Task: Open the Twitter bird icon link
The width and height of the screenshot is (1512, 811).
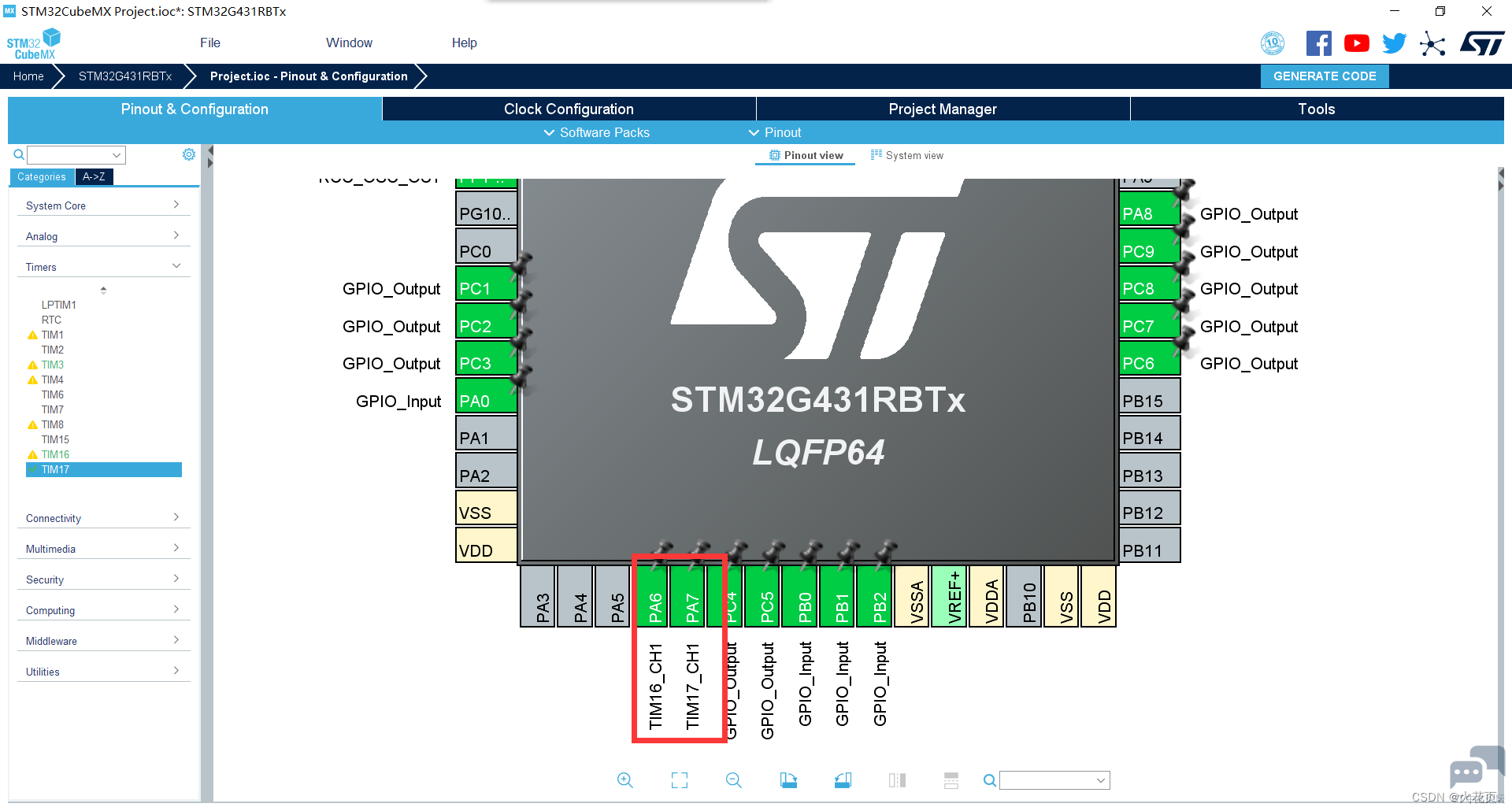Action: tap(1394, 43)
